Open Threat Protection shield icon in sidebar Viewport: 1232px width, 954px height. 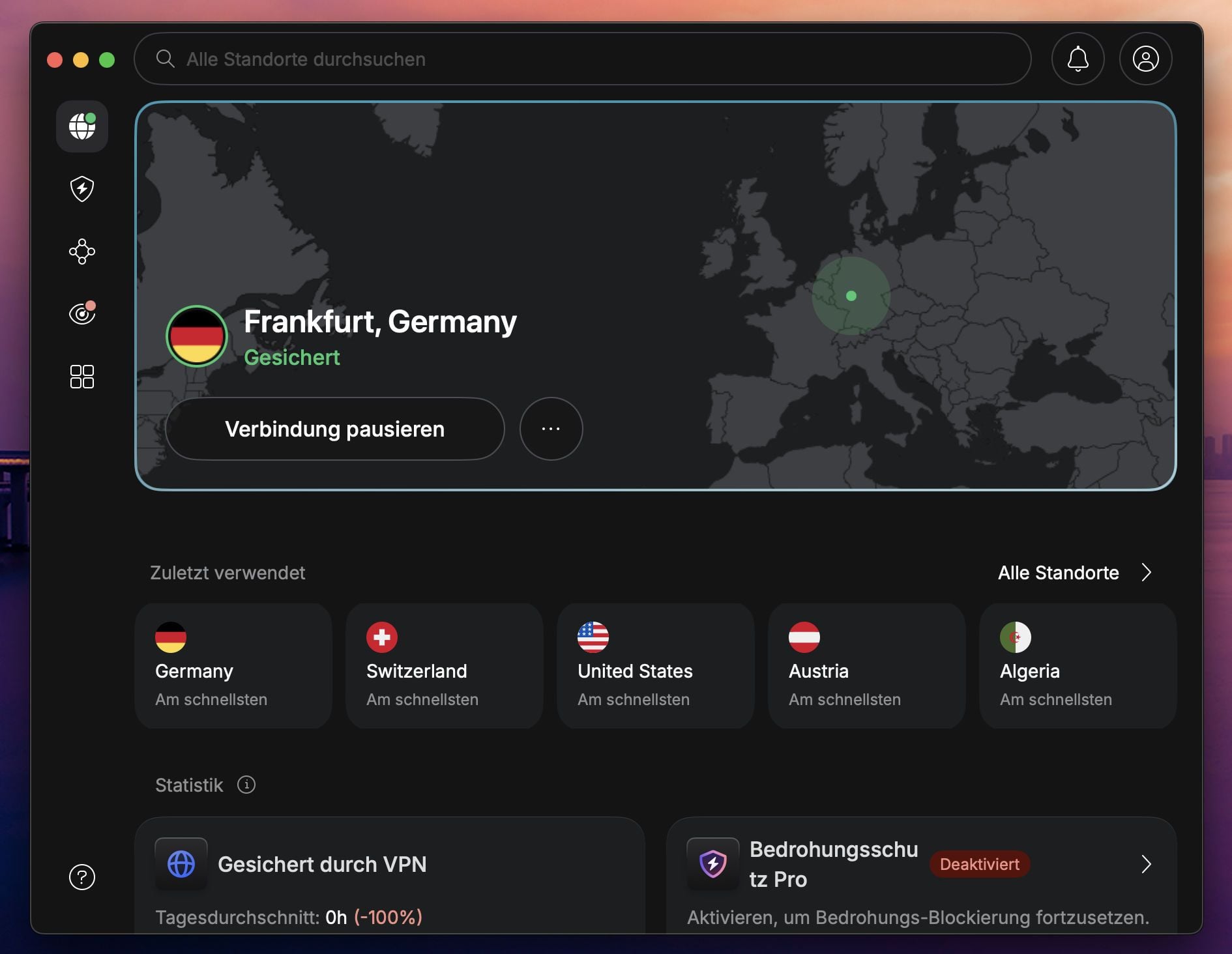point(81,189)
